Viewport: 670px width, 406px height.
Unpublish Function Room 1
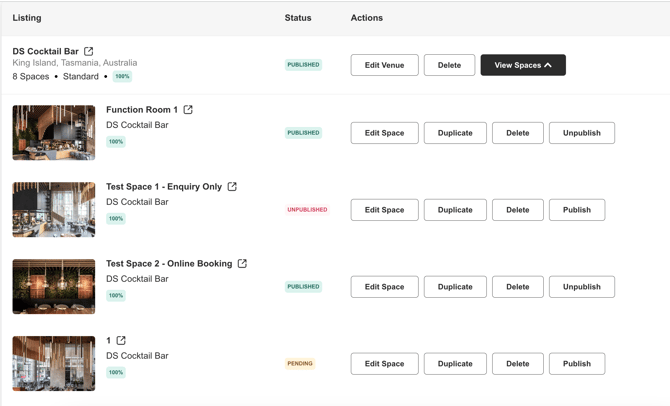(x=581, y=133)
